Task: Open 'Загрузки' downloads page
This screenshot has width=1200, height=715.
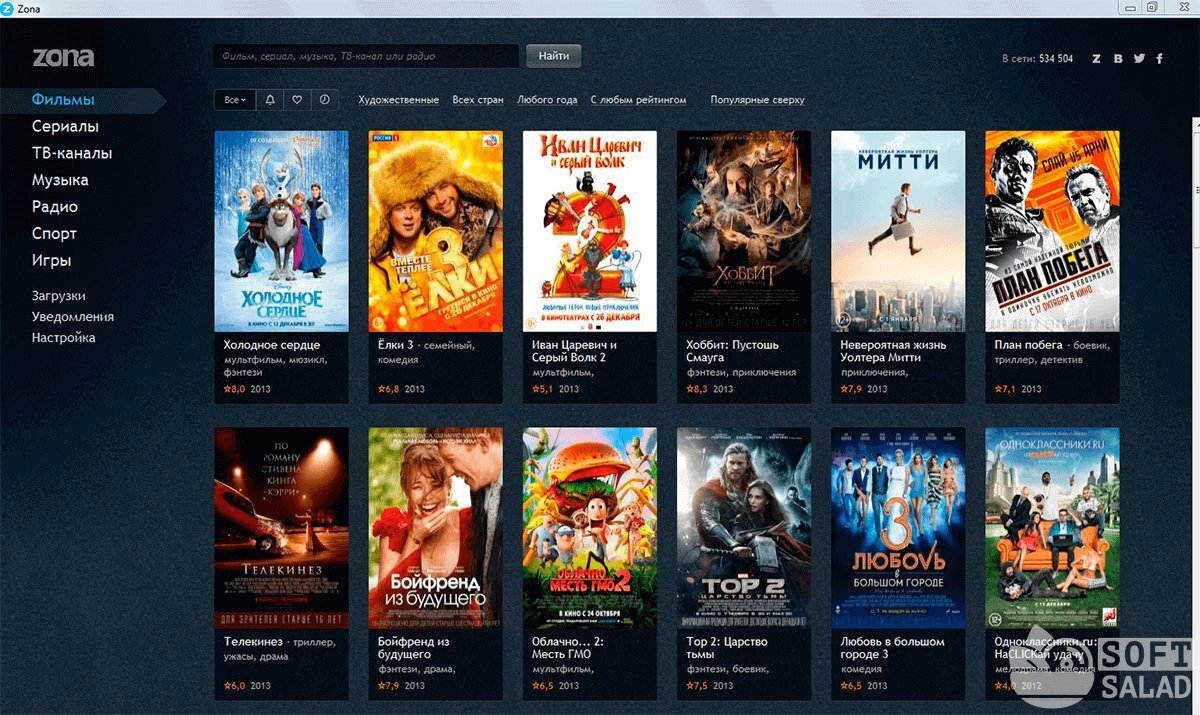Action: (x=58, y=296)
